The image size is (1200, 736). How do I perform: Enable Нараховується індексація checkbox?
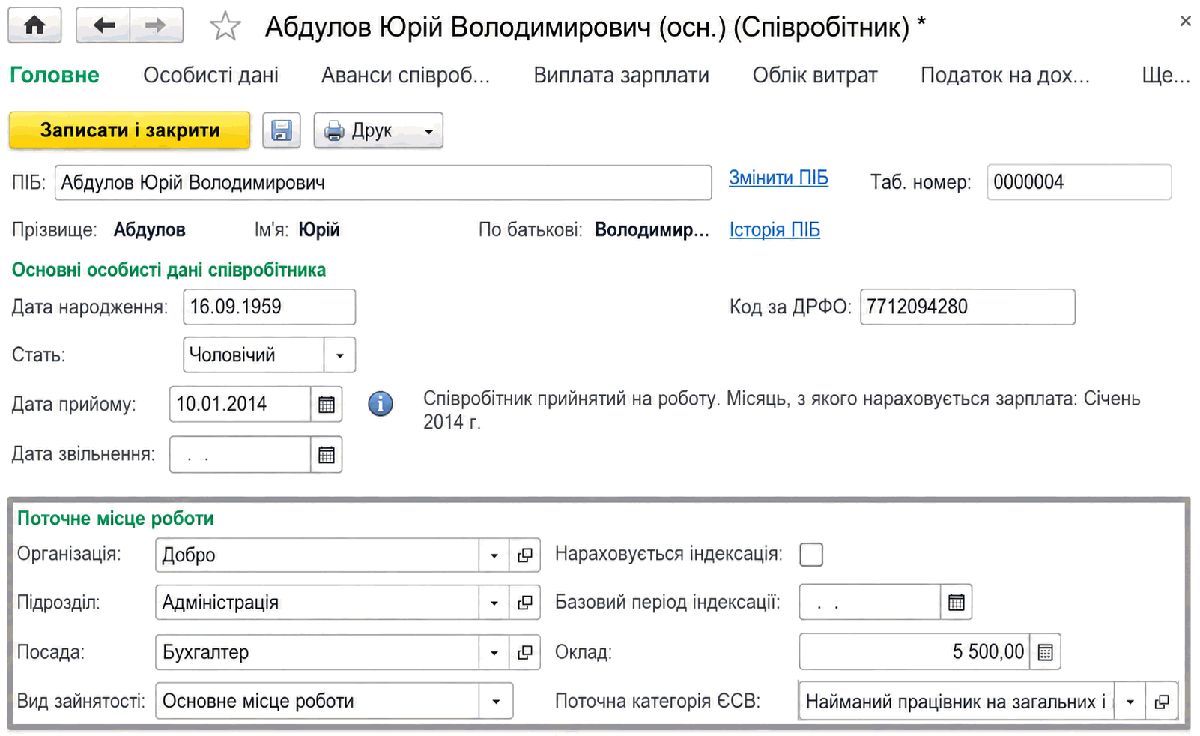click(x=812, y=555)
